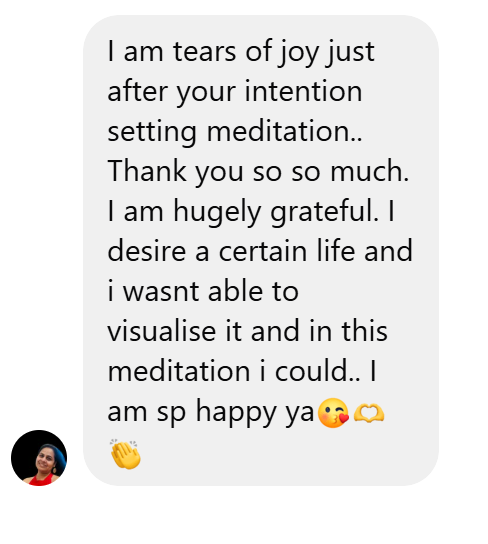Viewport: 488px width, 544px height.
Task: Click the word "tears" on the first line
Action: coord(205,51)
